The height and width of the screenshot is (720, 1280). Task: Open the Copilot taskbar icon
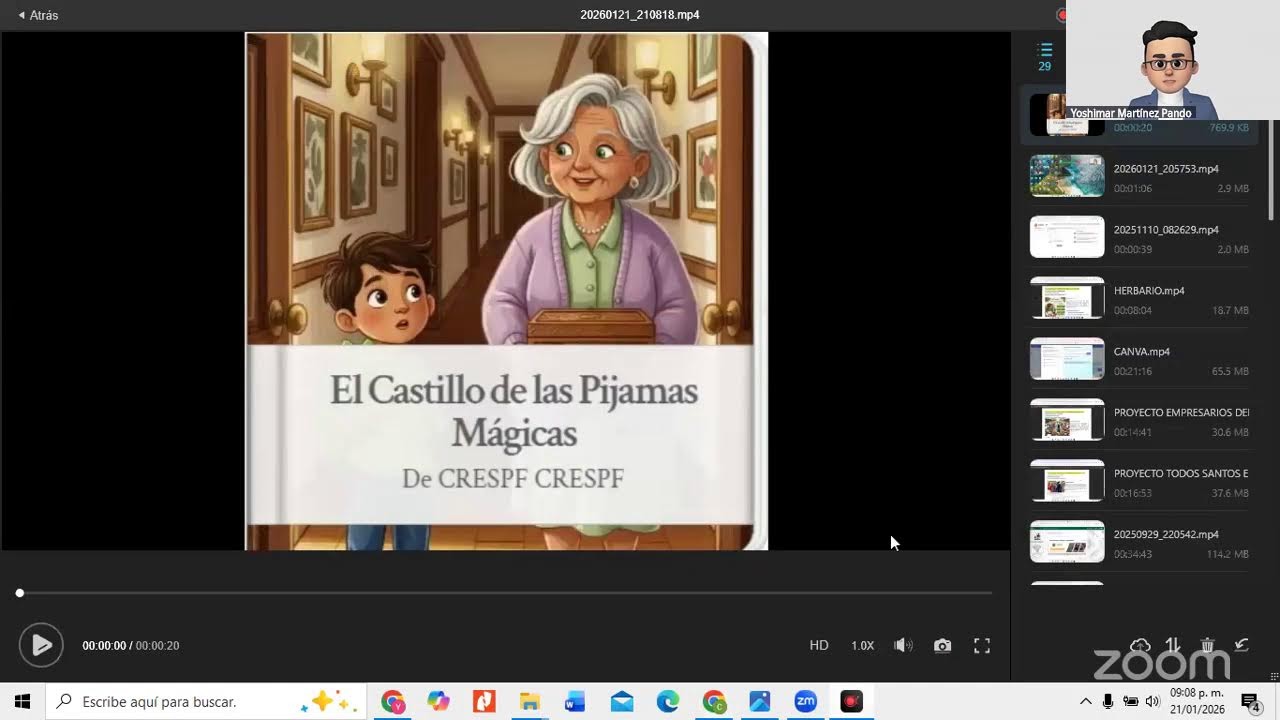438,702
